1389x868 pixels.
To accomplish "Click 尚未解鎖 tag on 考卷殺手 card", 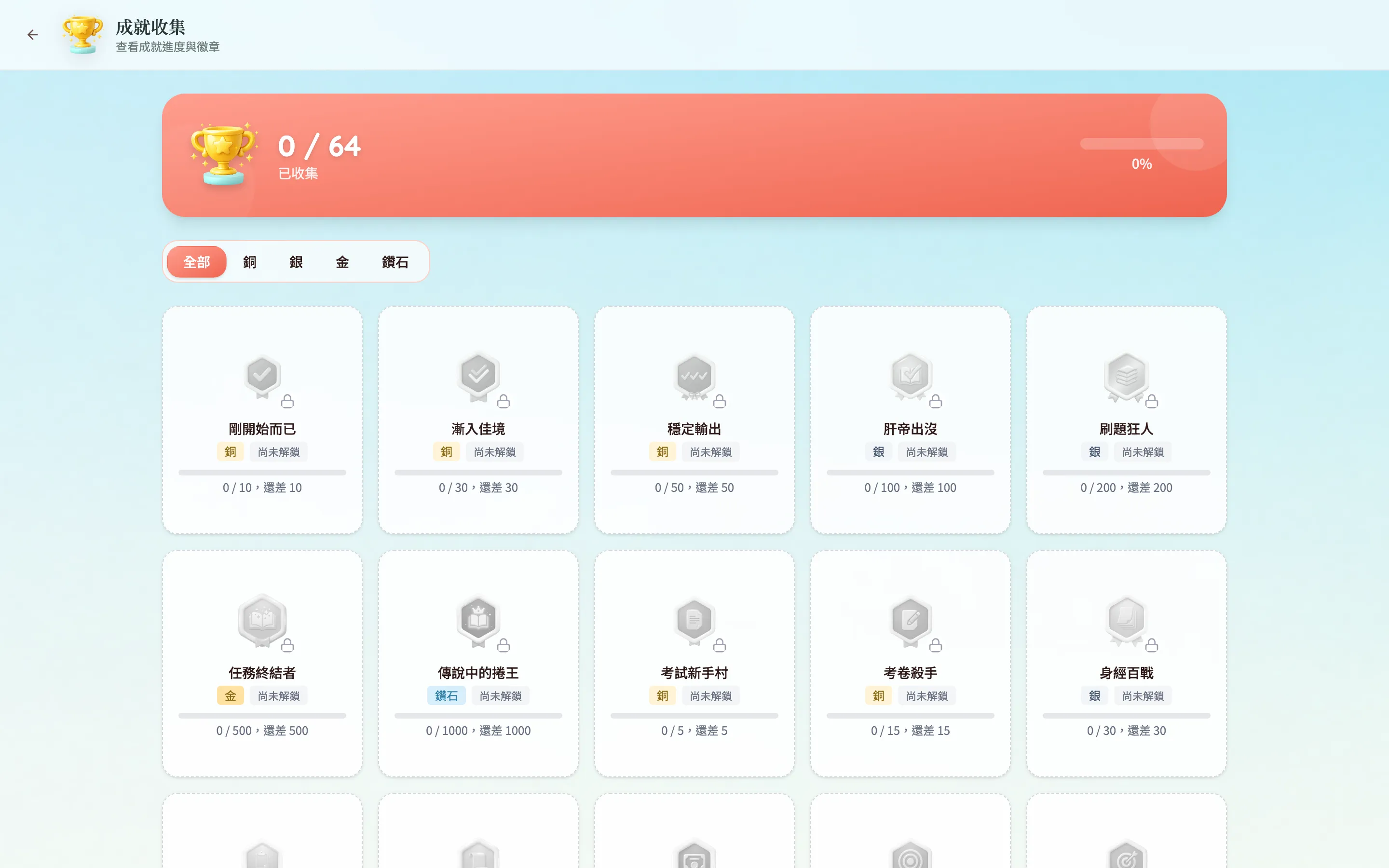I will pos(927,696).
